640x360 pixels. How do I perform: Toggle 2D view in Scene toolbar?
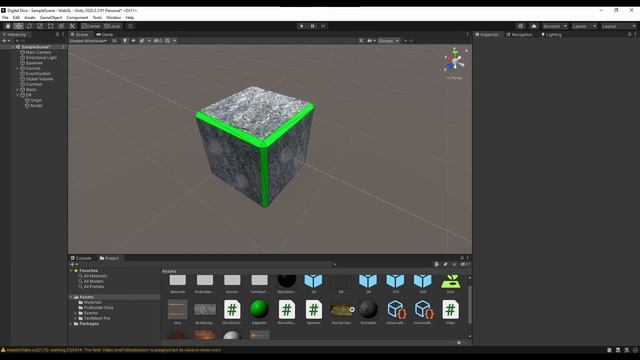(x=114, y=41)
